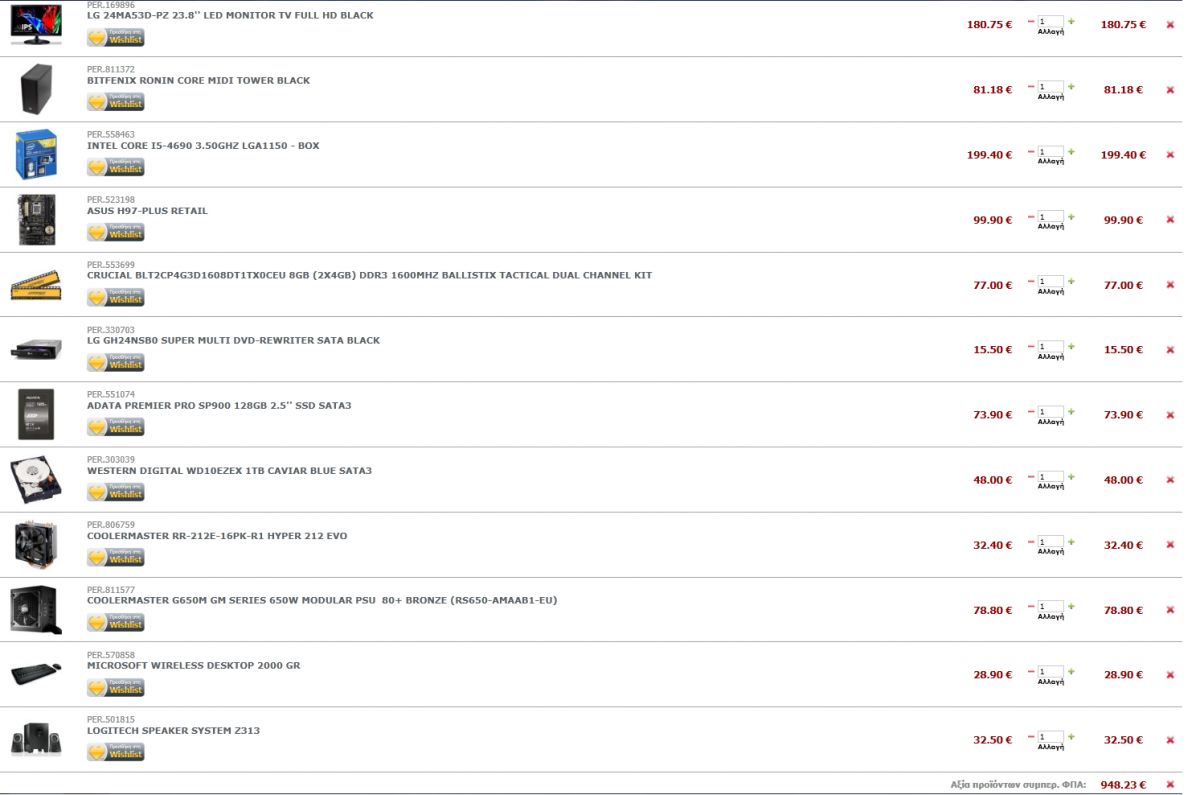Screen dimensions: 1200x795
Task: Add Microsoft Wireless Desktop to Wishlist
Action: (116, 687)
